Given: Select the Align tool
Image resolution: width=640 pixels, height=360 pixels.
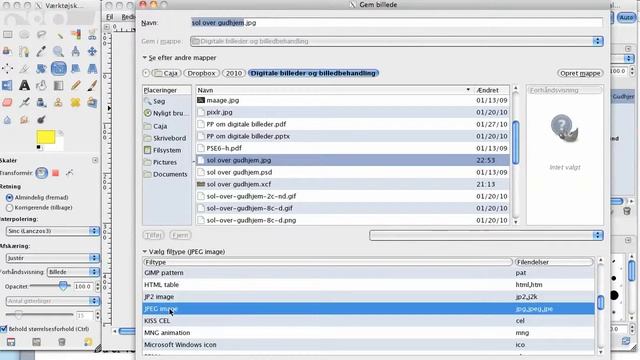Looking at the screenshot, I should 7,69.
